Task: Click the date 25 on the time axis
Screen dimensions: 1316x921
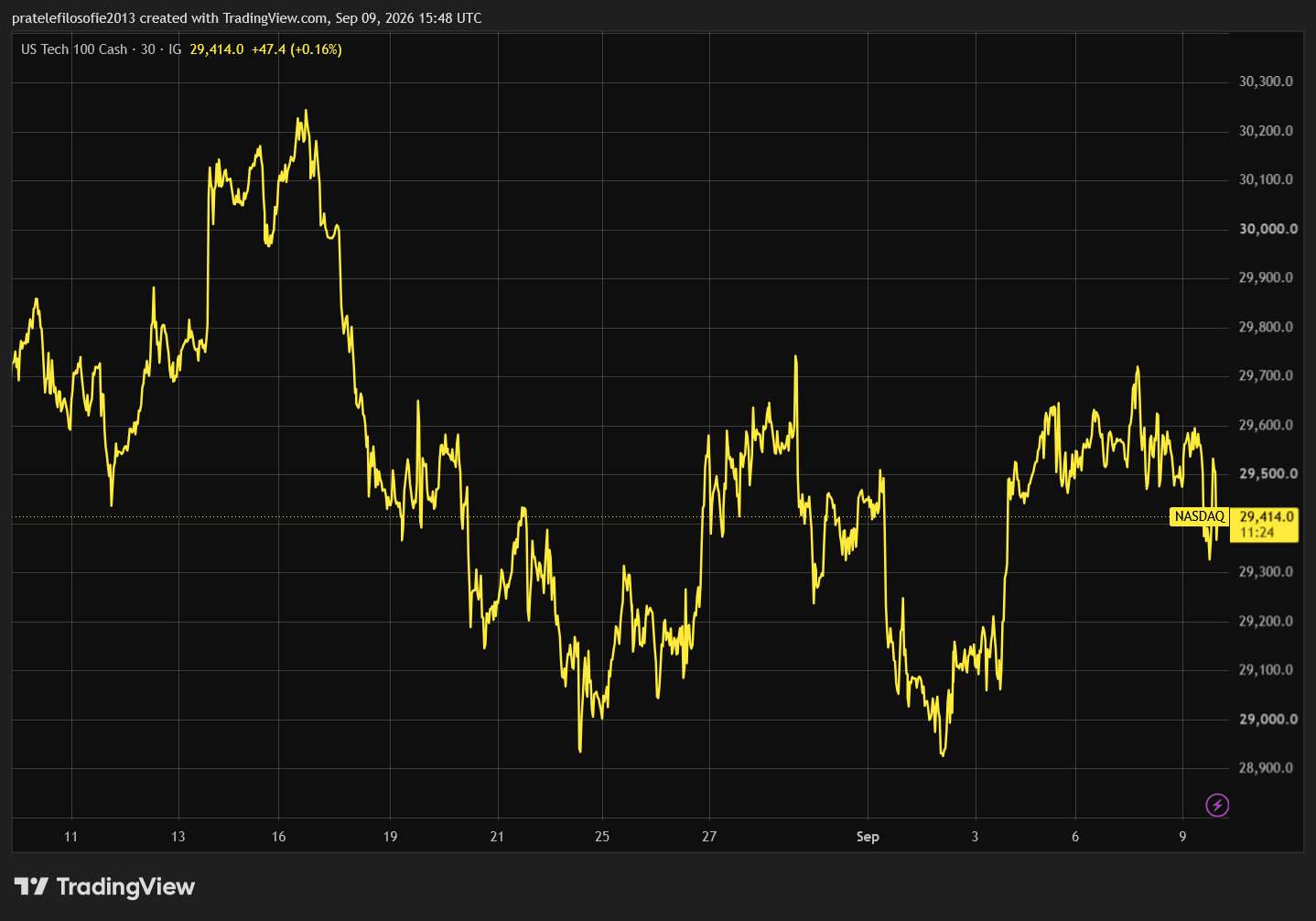Action: pos(602,837)
